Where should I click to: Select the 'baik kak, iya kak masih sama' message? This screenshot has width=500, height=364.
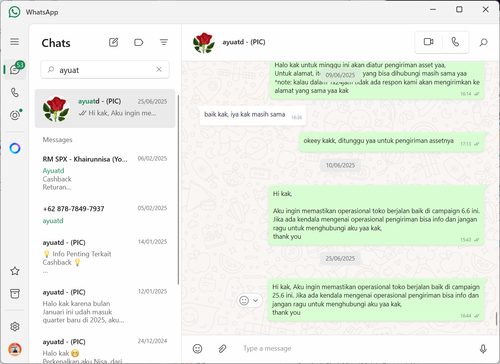point(253,115)
